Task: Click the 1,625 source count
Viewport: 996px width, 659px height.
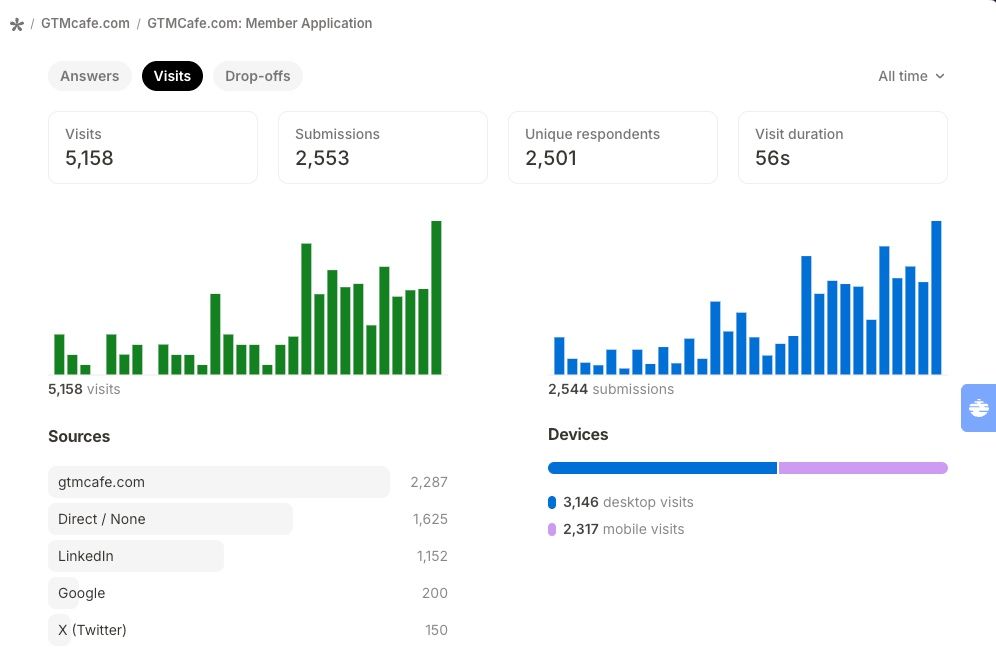Action: pos(430,519)
